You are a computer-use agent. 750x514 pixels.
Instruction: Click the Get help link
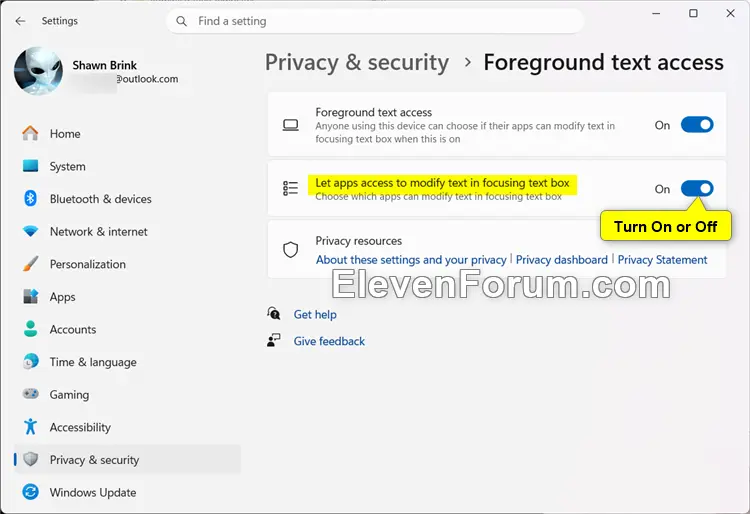(315, 314)
